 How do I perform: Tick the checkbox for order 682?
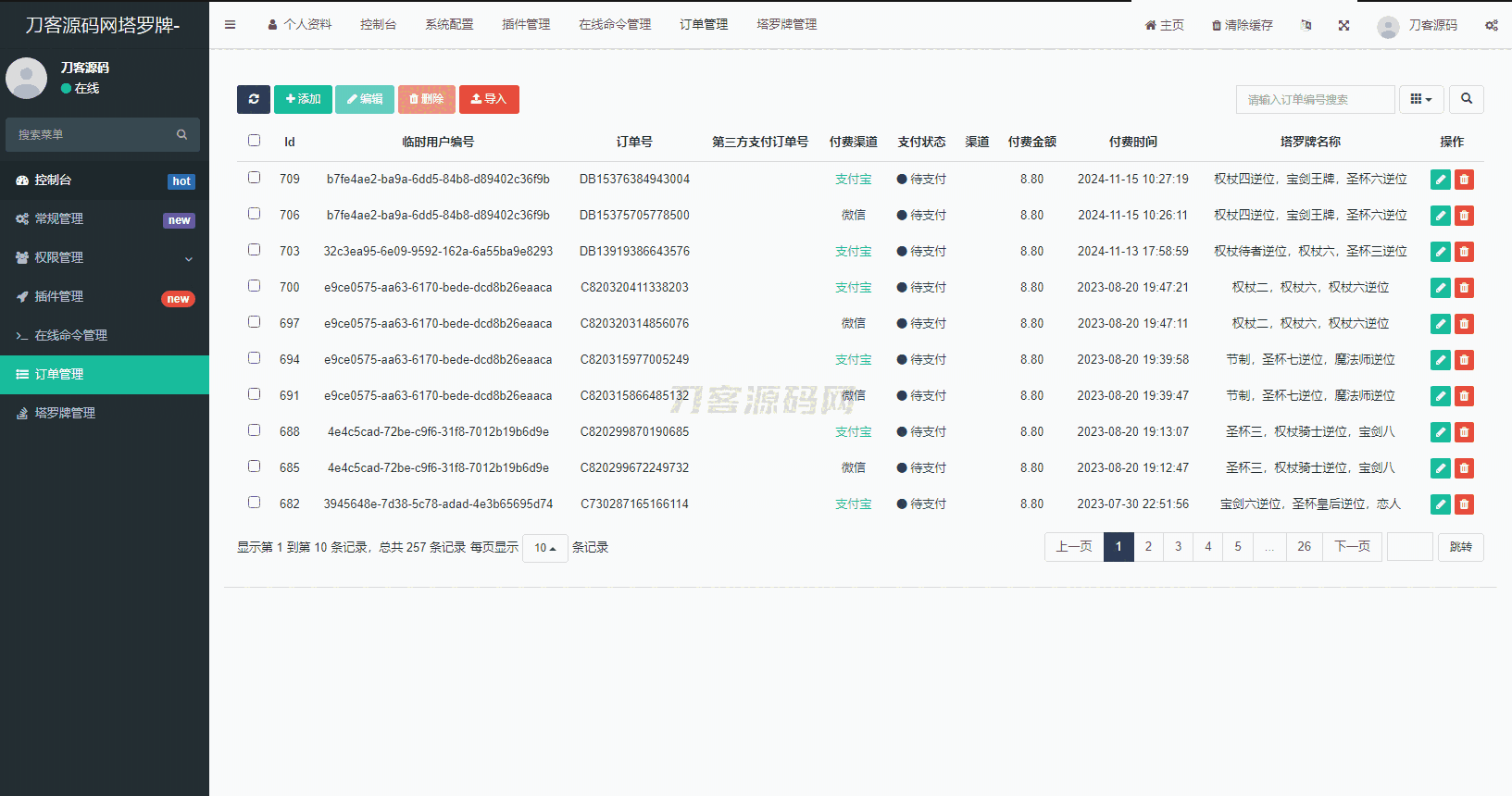(254, 503)
